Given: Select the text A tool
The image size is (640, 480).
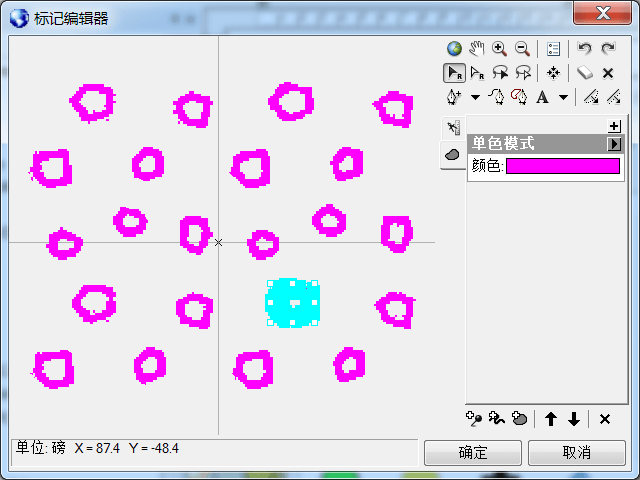Looking at the screenshot, I should tap(542, 98).
